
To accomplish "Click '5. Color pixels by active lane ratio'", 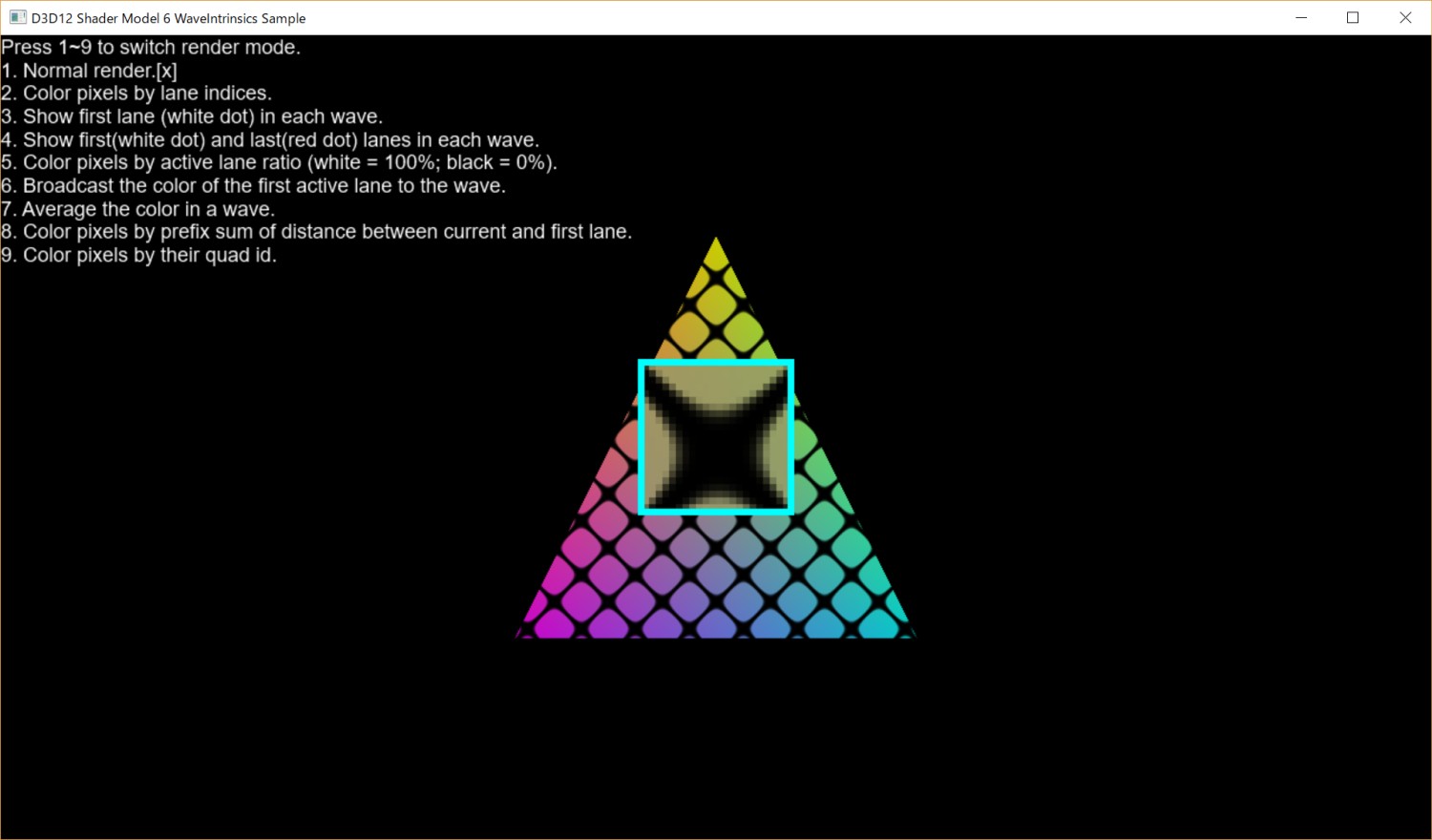I will click(279, 163).
